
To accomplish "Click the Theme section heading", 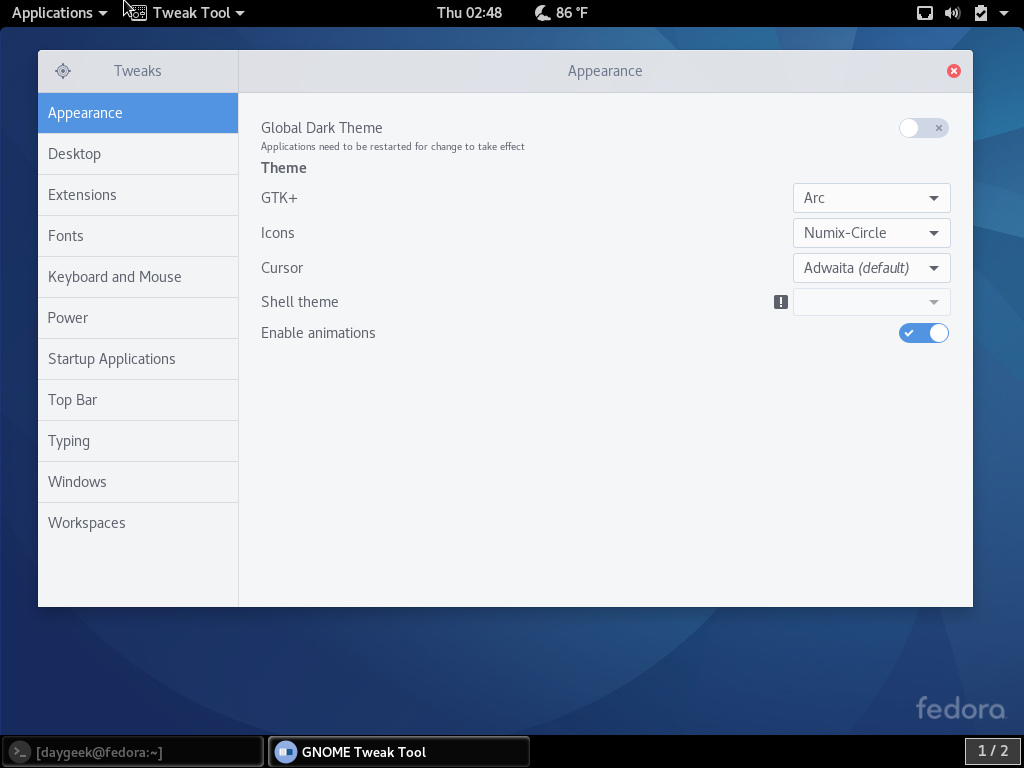I will point(283,168).
